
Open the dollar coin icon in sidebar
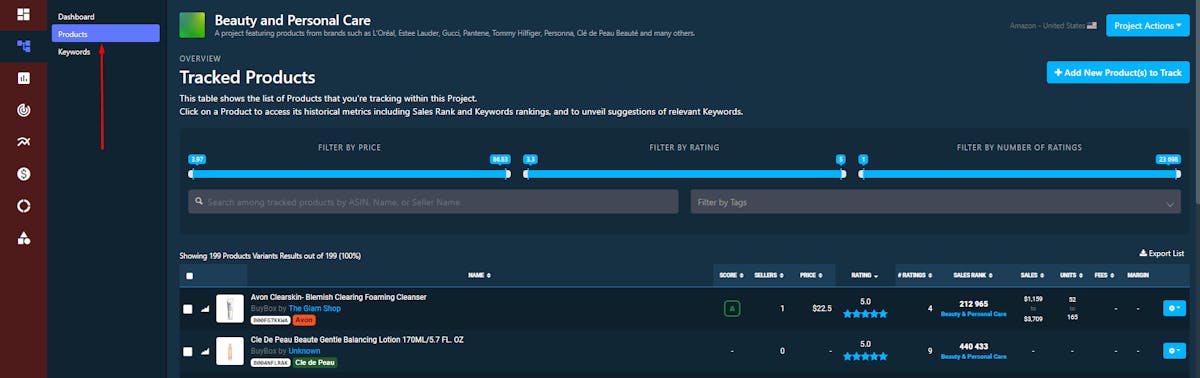(x=23, y=174)
